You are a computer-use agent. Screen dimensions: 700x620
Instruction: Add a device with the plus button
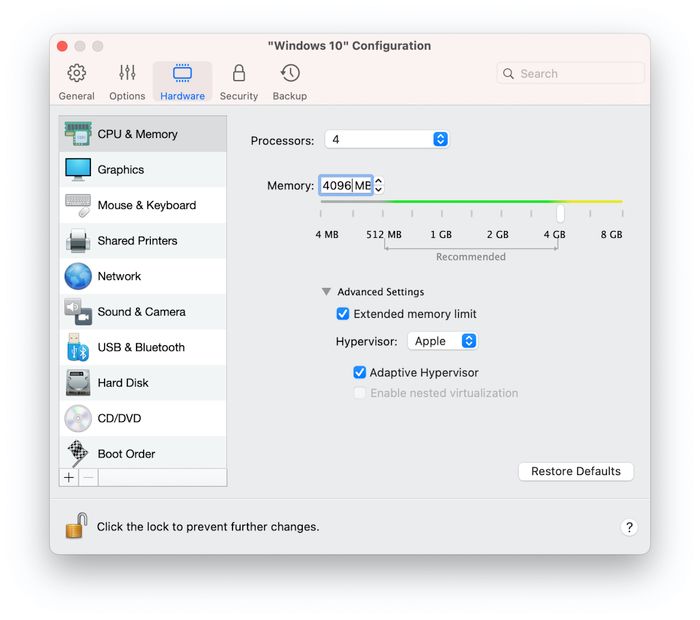pos(69,477)
